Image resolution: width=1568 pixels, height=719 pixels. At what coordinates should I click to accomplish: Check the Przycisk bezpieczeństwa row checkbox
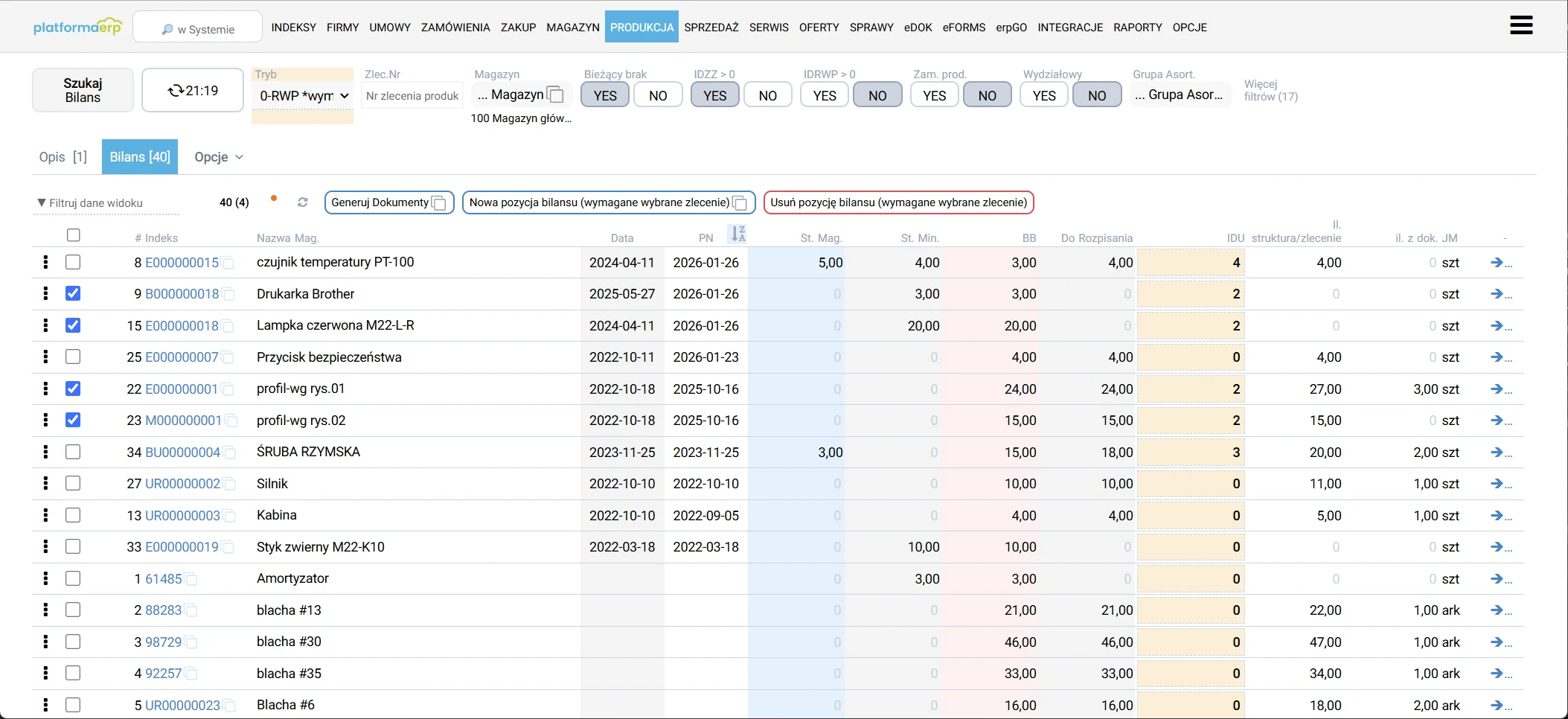[x=73, y=357]
